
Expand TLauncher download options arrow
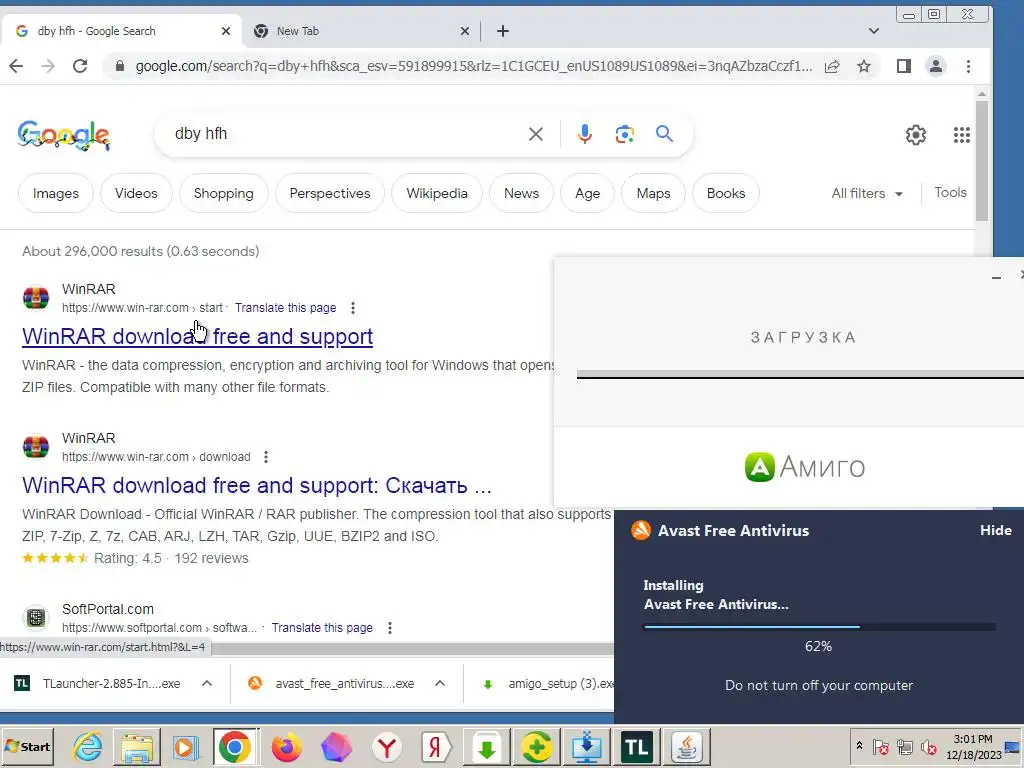[207, 683]
